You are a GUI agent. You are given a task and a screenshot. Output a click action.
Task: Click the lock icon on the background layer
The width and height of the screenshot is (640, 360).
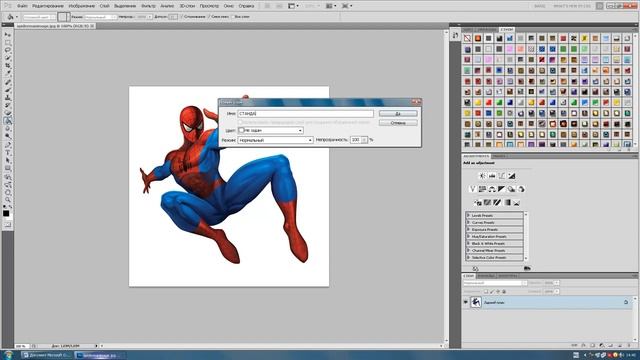626,302
